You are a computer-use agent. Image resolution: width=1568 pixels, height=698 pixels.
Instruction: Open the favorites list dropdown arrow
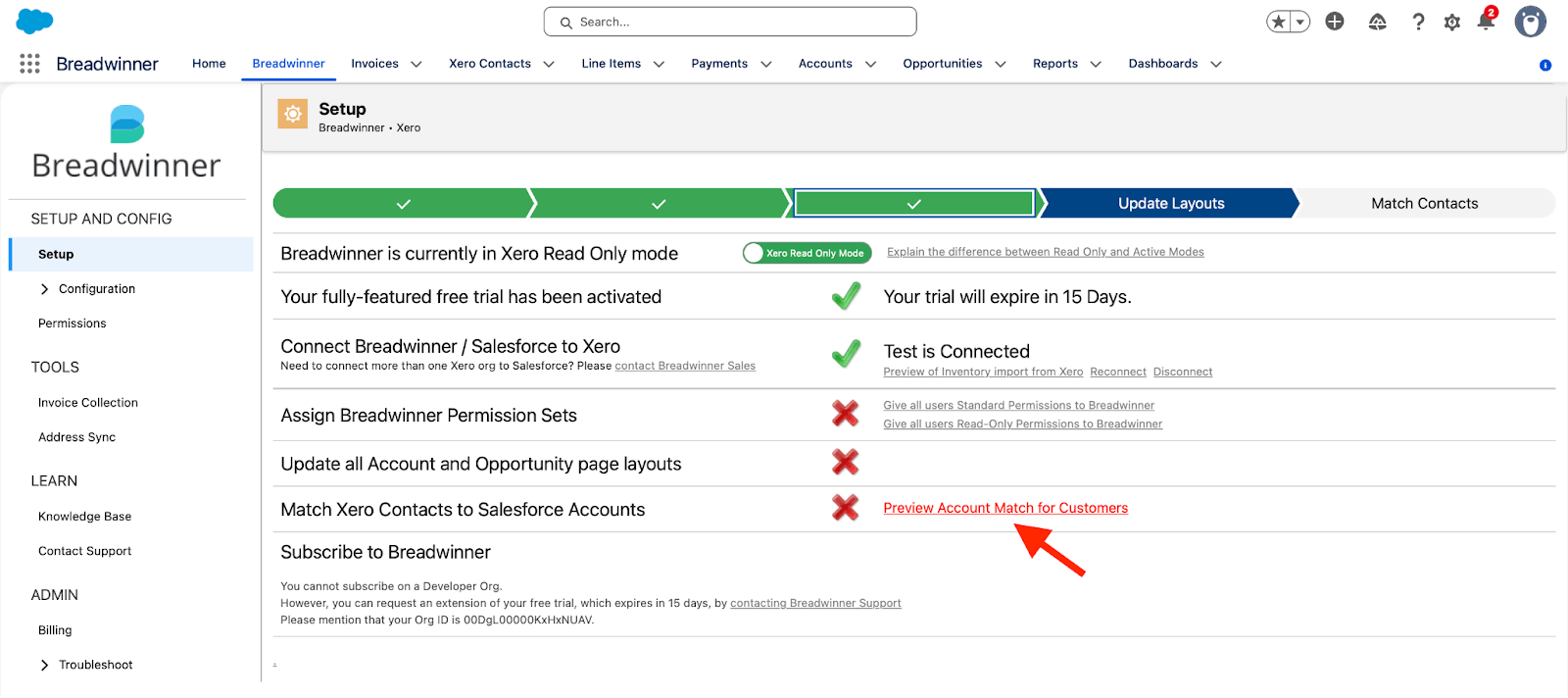[x=1300, y=22]
